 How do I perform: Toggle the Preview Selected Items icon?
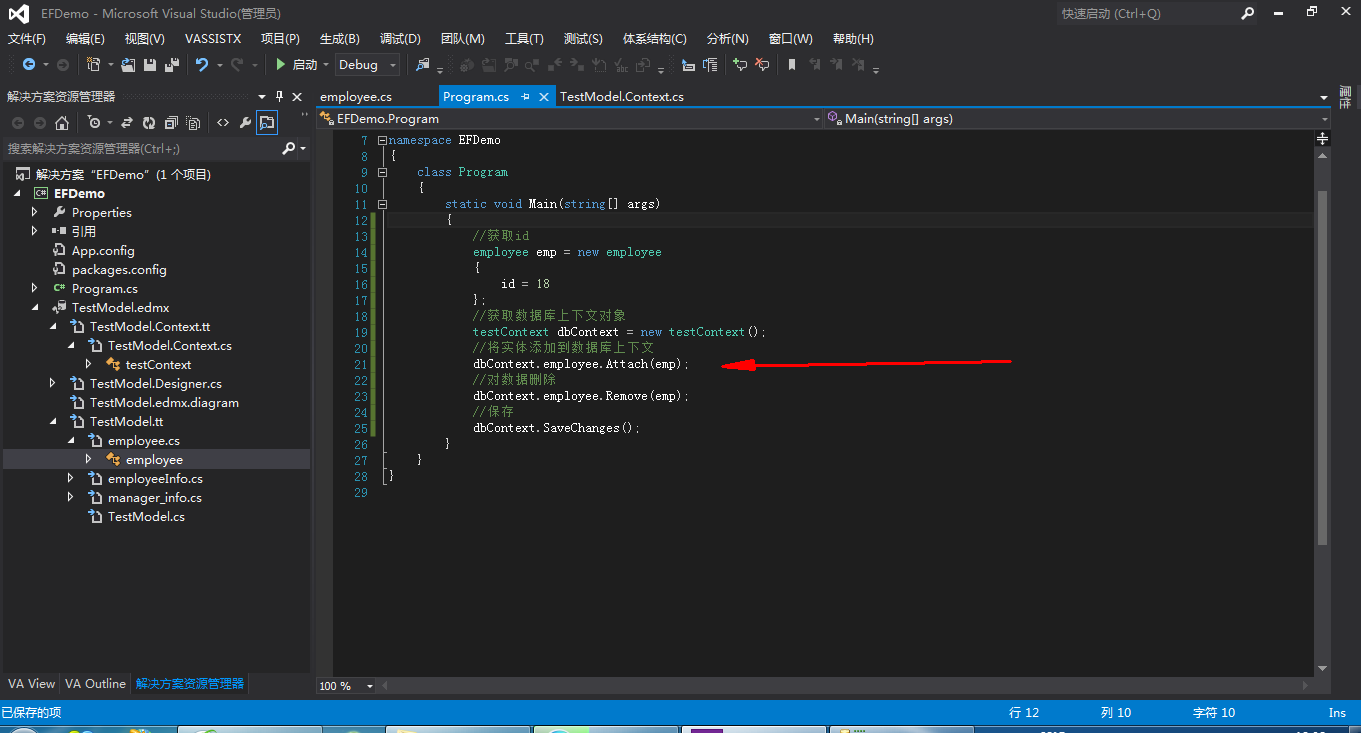pos(267,123)
